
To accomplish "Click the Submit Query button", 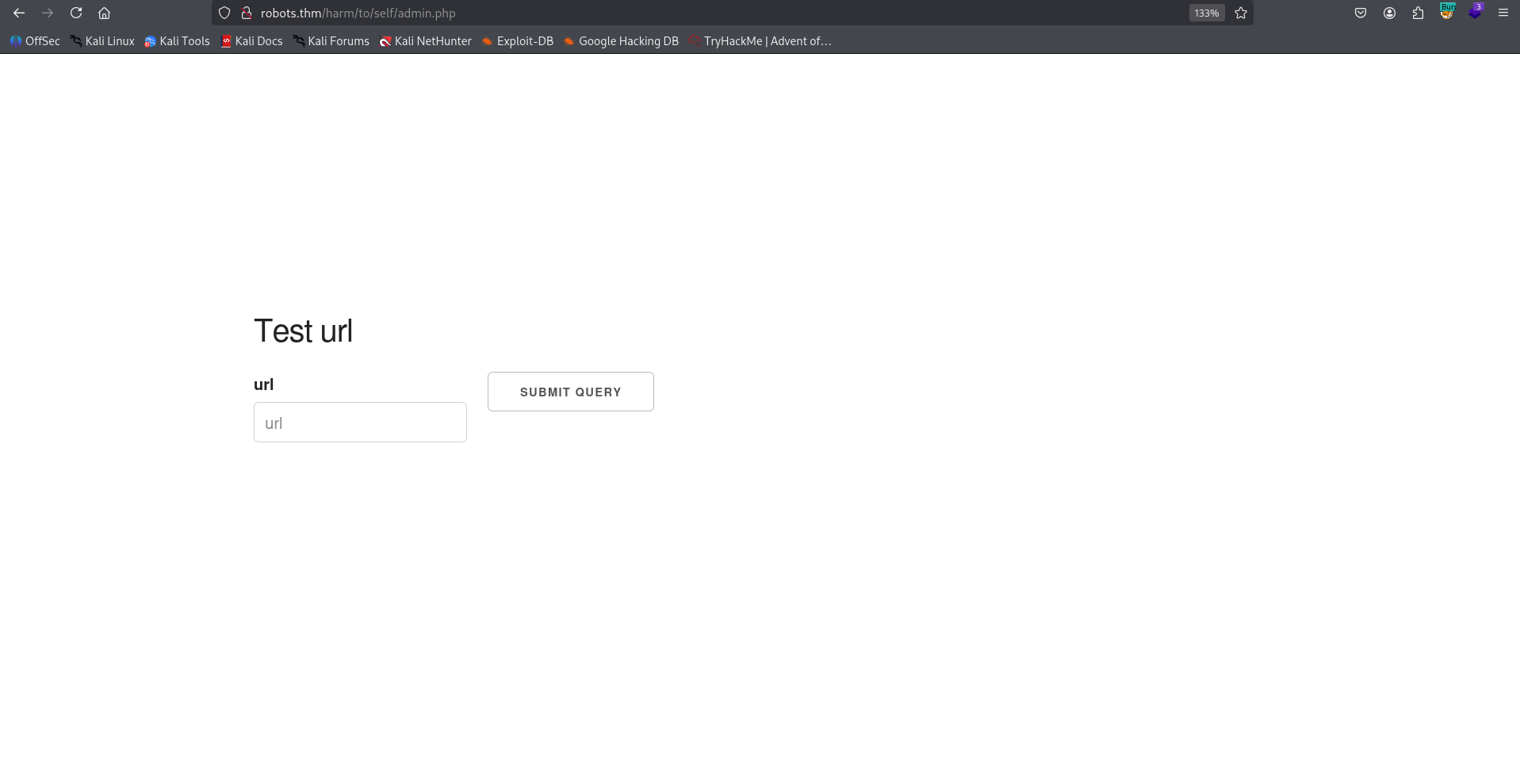I will pyautogui.click(x=570, y=392).
